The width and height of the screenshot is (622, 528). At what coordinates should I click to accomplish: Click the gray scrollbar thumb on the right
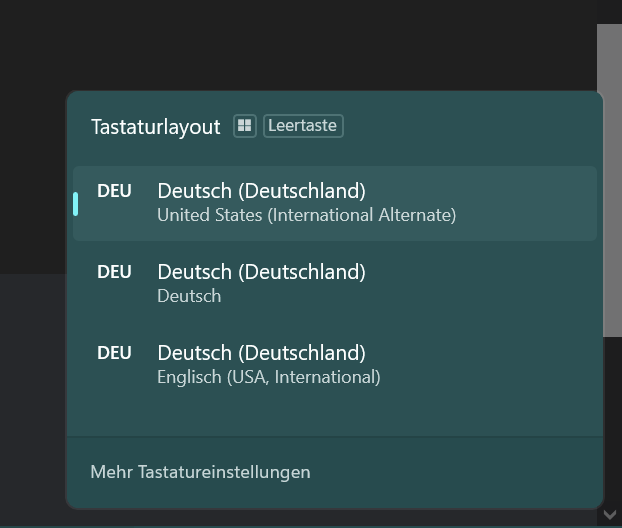tap(610, 180)
